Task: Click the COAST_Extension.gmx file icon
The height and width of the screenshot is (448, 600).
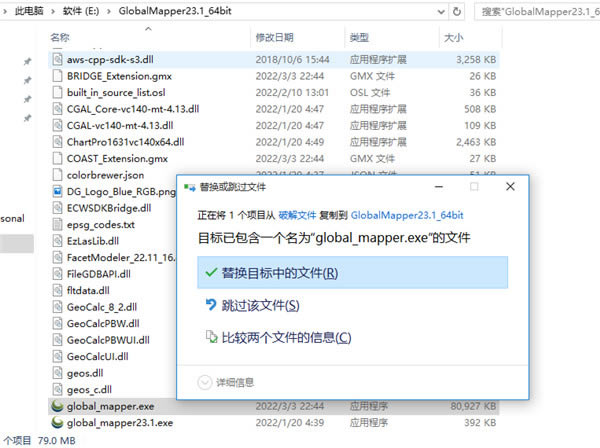Action: [57, 158]
